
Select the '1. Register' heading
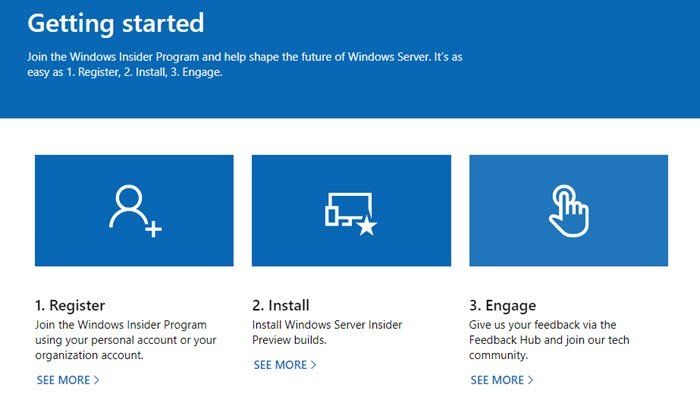pos(70,305)
